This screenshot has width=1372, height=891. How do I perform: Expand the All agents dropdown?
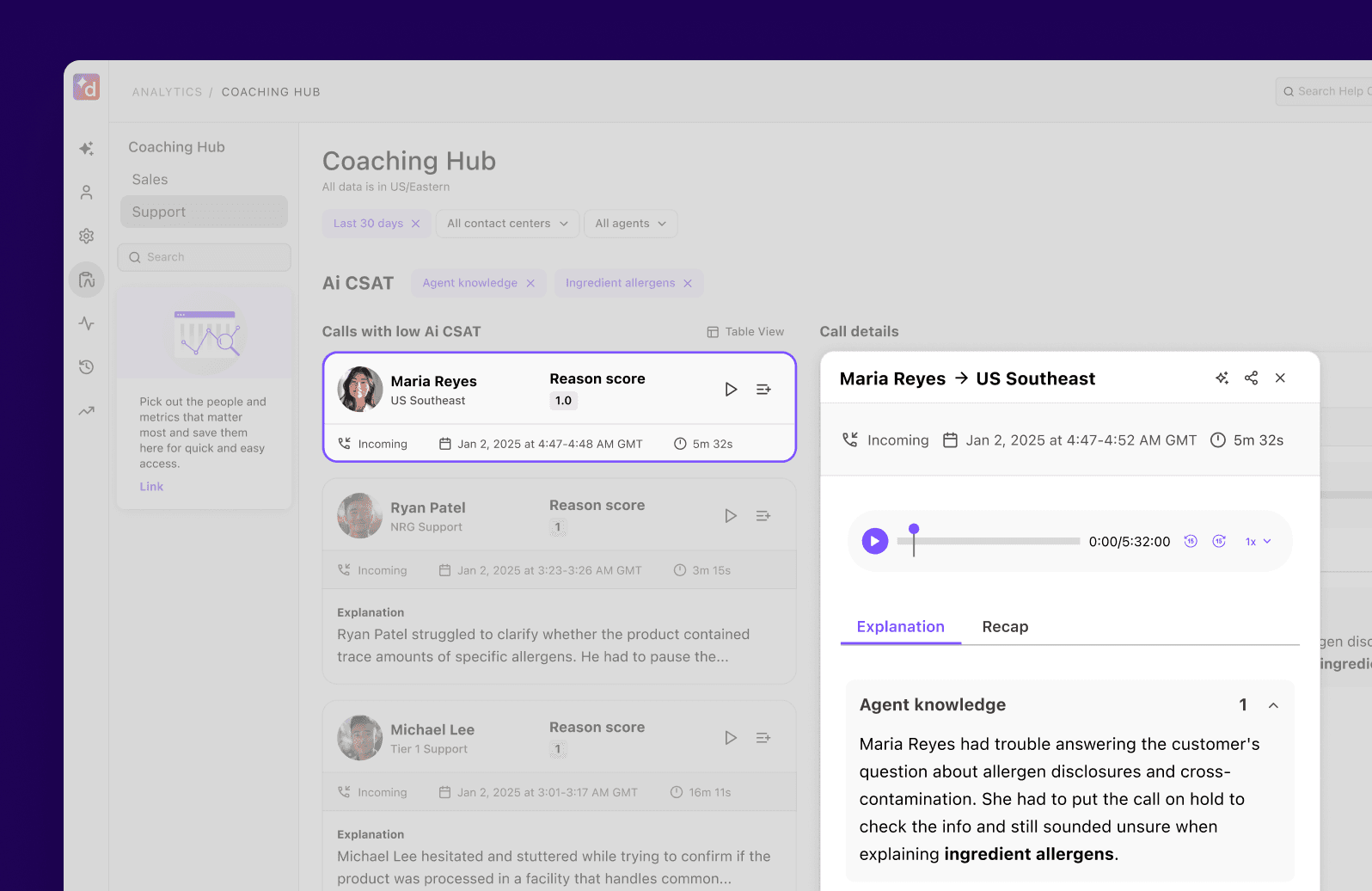[630, 224]
